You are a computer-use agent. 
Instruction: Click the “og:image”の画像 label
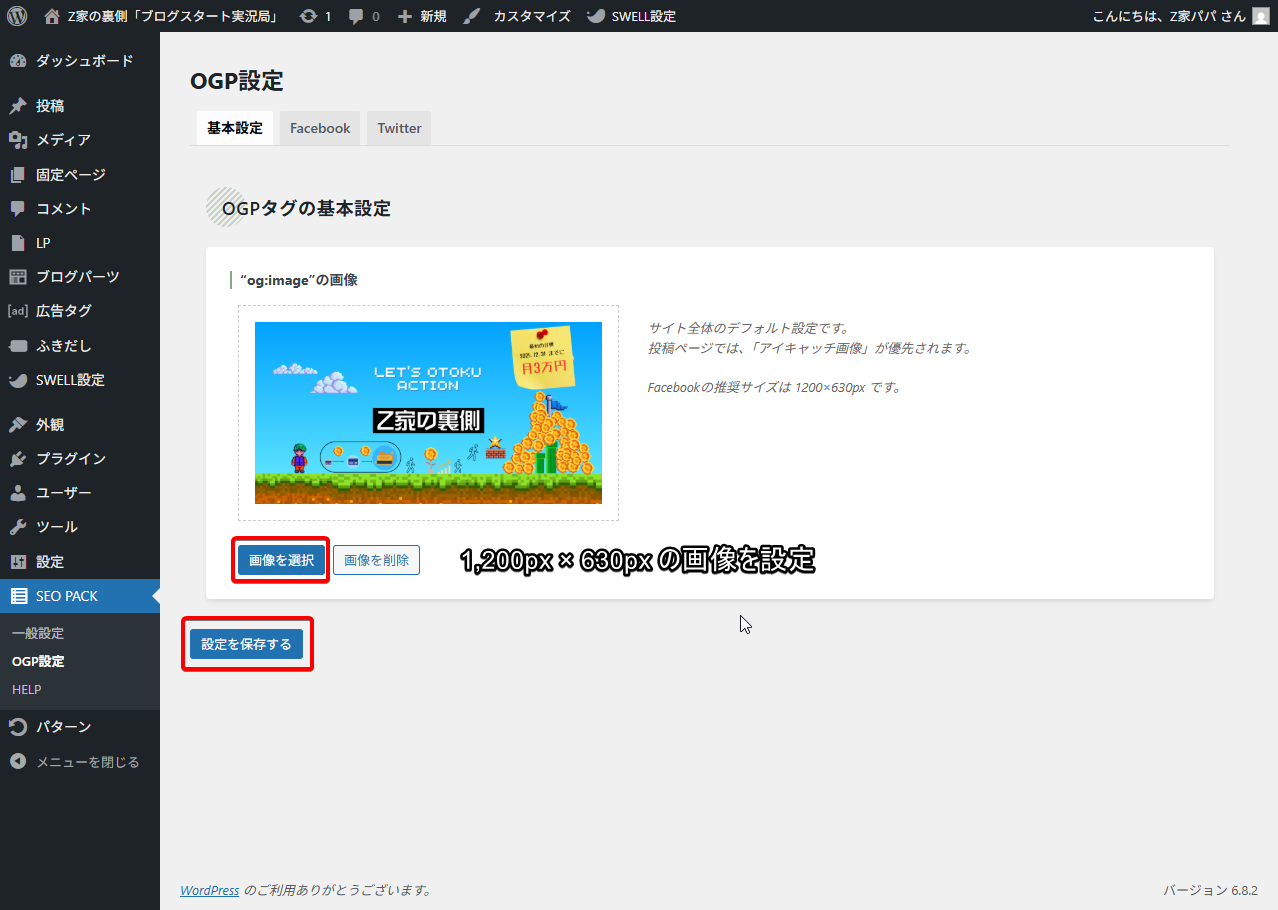point(299,280)
